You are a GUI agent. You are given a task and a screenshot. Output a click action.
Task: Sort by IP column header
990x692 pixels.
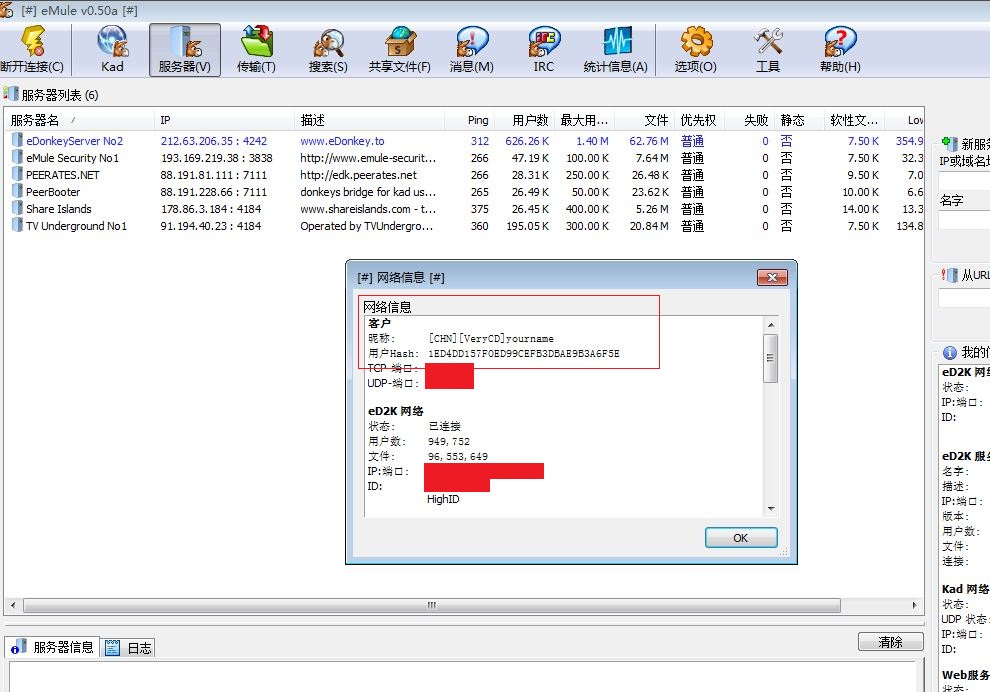224,120
